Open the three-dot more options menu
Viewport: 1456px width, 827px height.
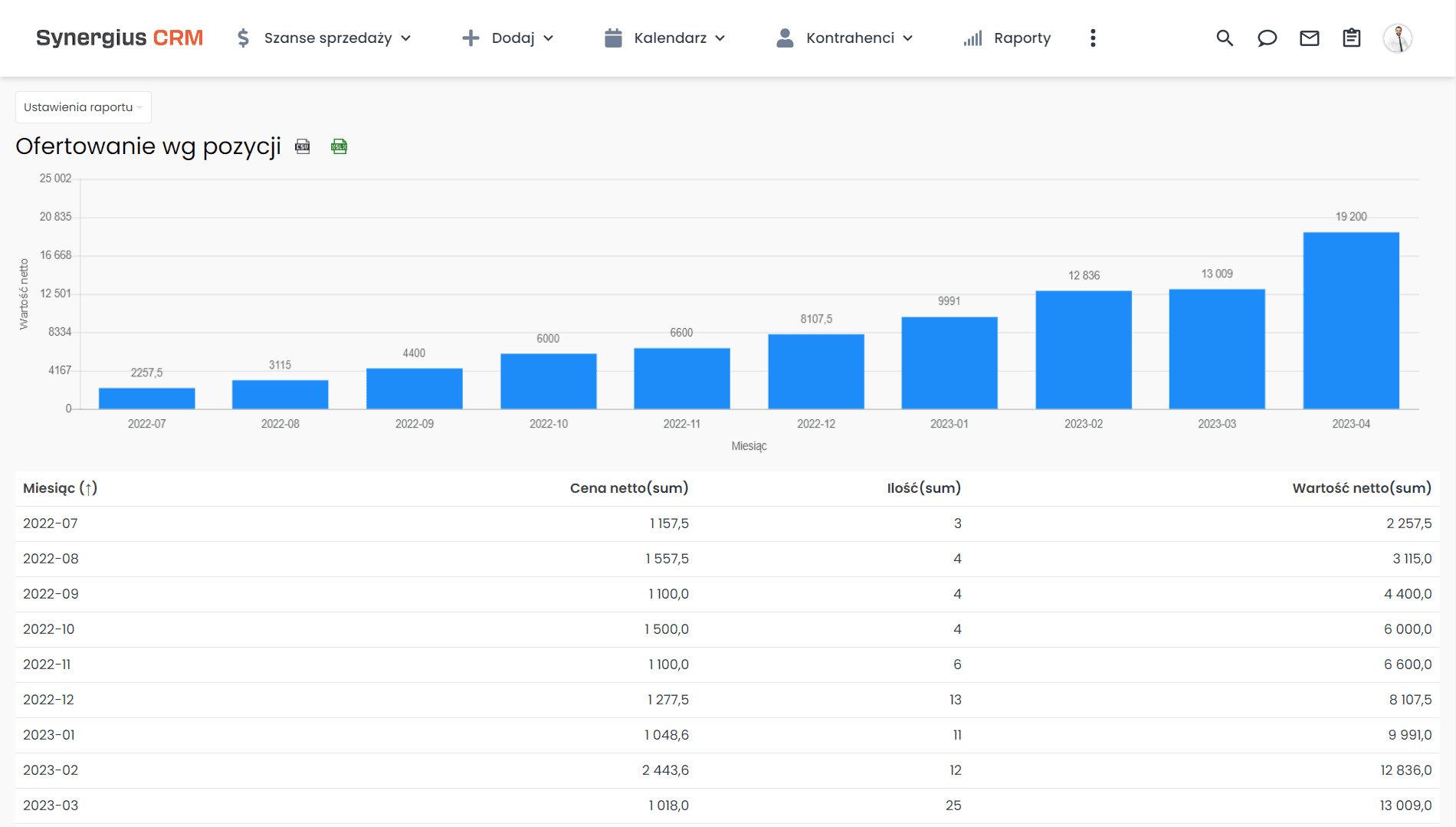click(x=1093, y=38)
